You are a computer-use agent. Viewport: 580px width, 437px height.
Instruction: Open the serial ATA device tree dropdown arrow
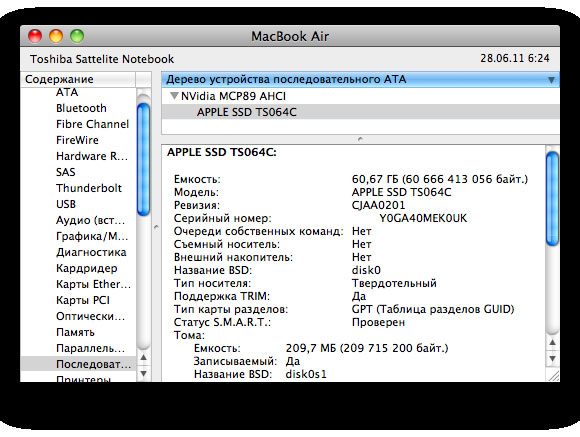pos(551,80)
